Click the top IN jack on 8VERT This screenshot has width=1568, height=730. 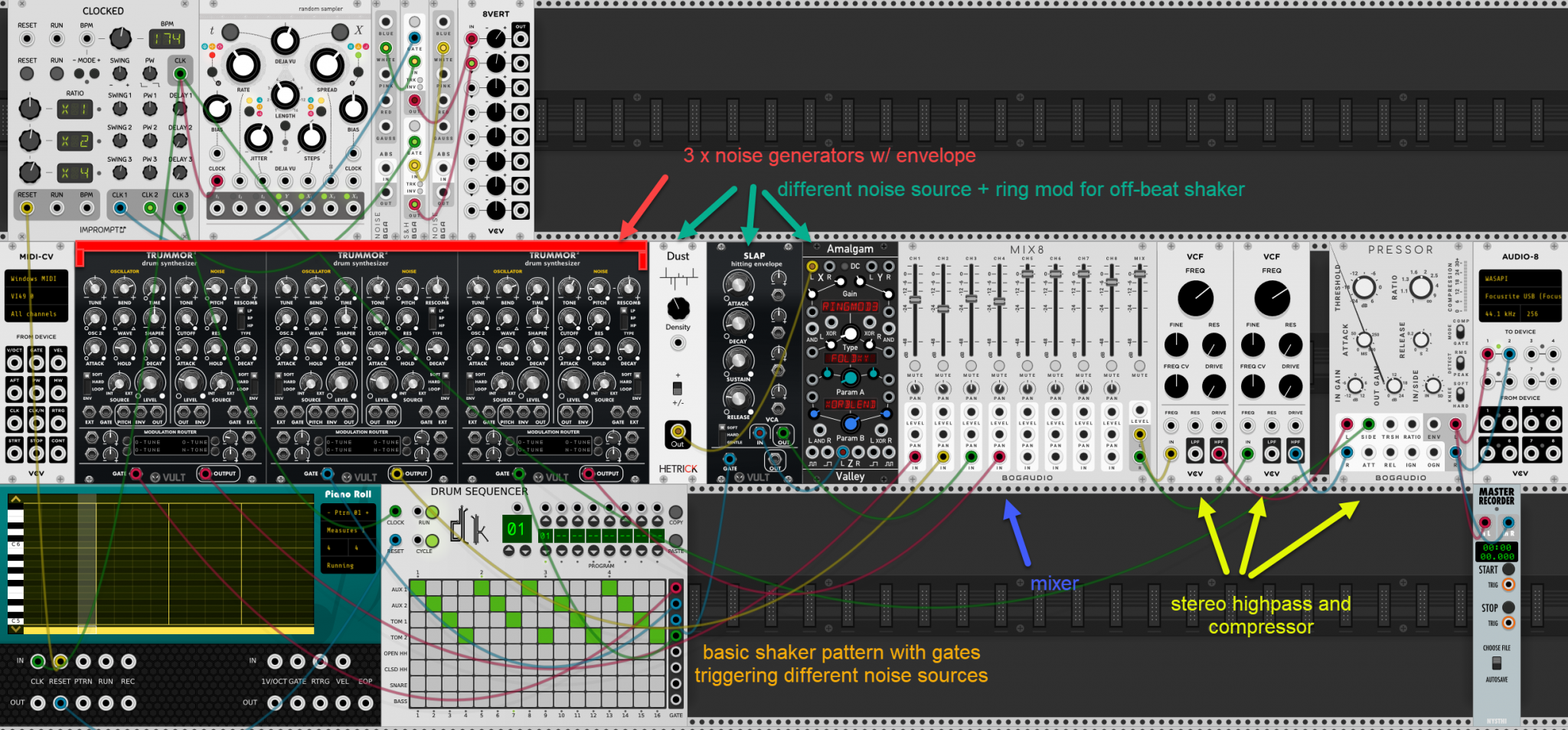(472, 38)
